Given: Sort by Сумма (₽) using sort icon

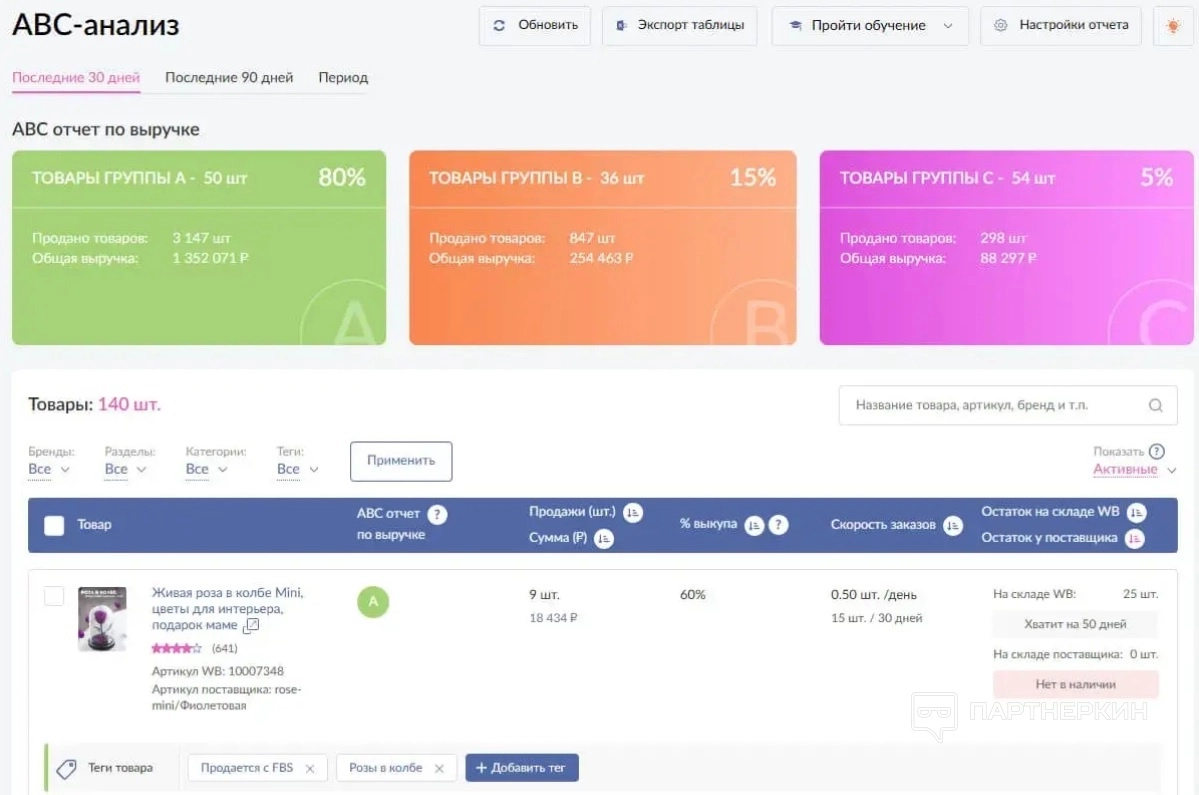Looking at the screenshot, I should click(x=603, y=538).
